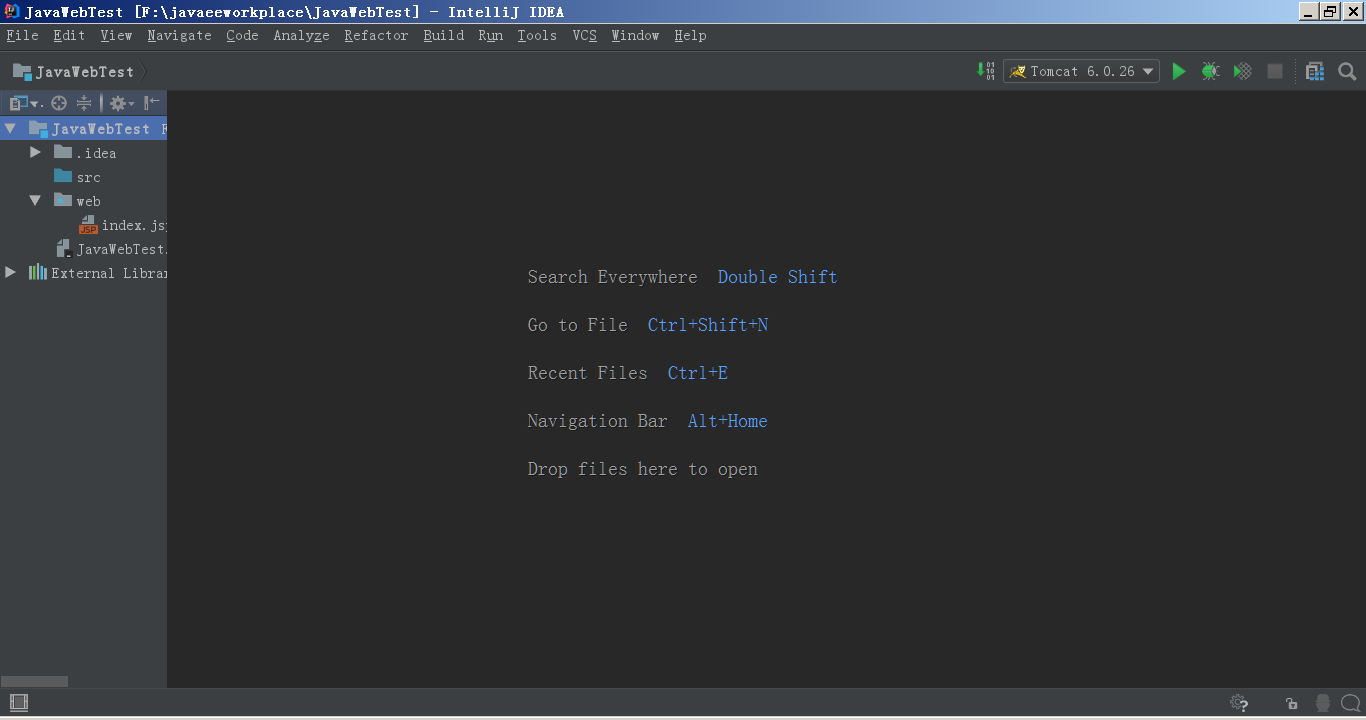Image resolution: width=1366 pixels, height=720 pixels.
Task: Open the Tools menu
Action: [x=537, y=35]
